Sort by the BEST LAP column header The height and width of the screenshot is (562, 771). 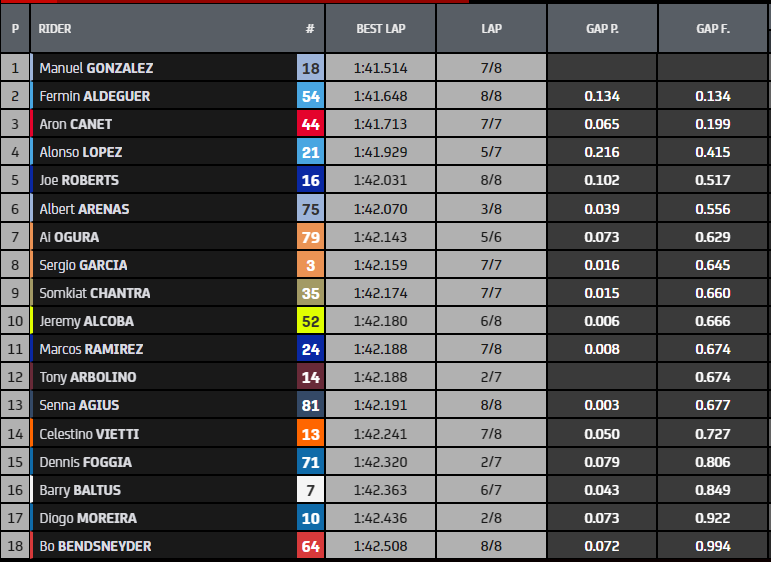tap(380, 29)
